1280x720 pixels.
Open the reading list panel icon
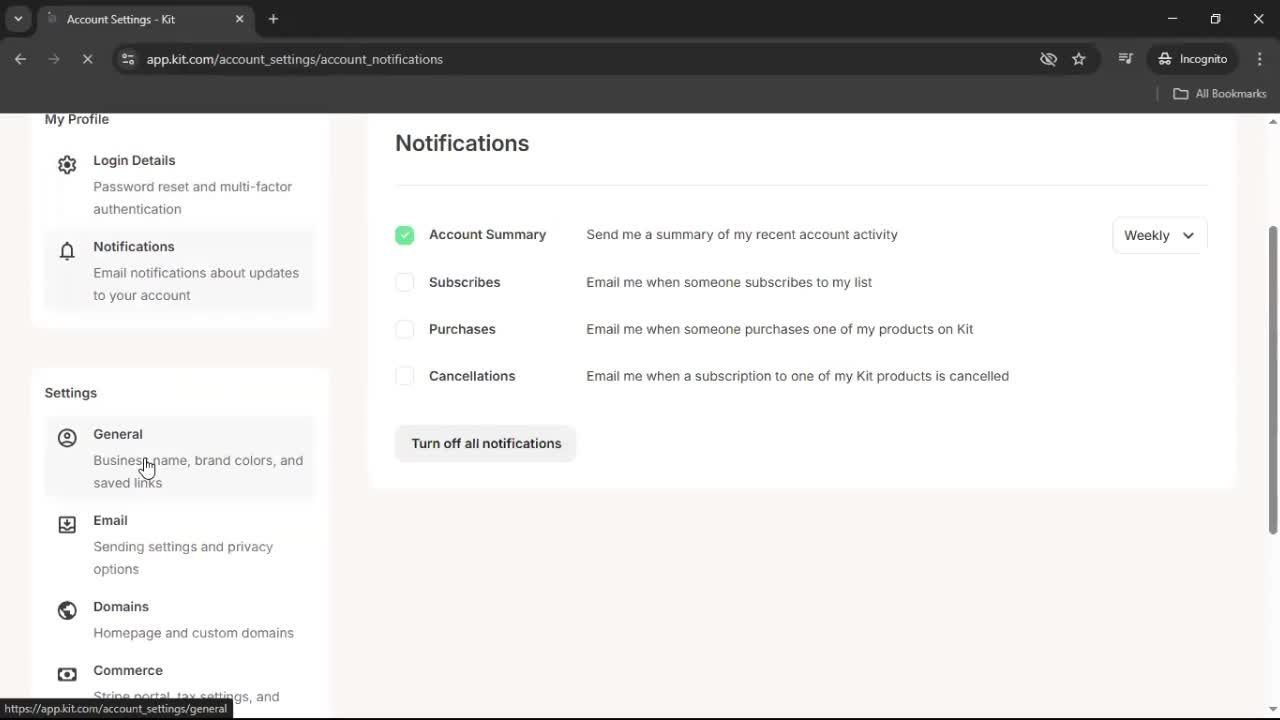pos(1125,59)
